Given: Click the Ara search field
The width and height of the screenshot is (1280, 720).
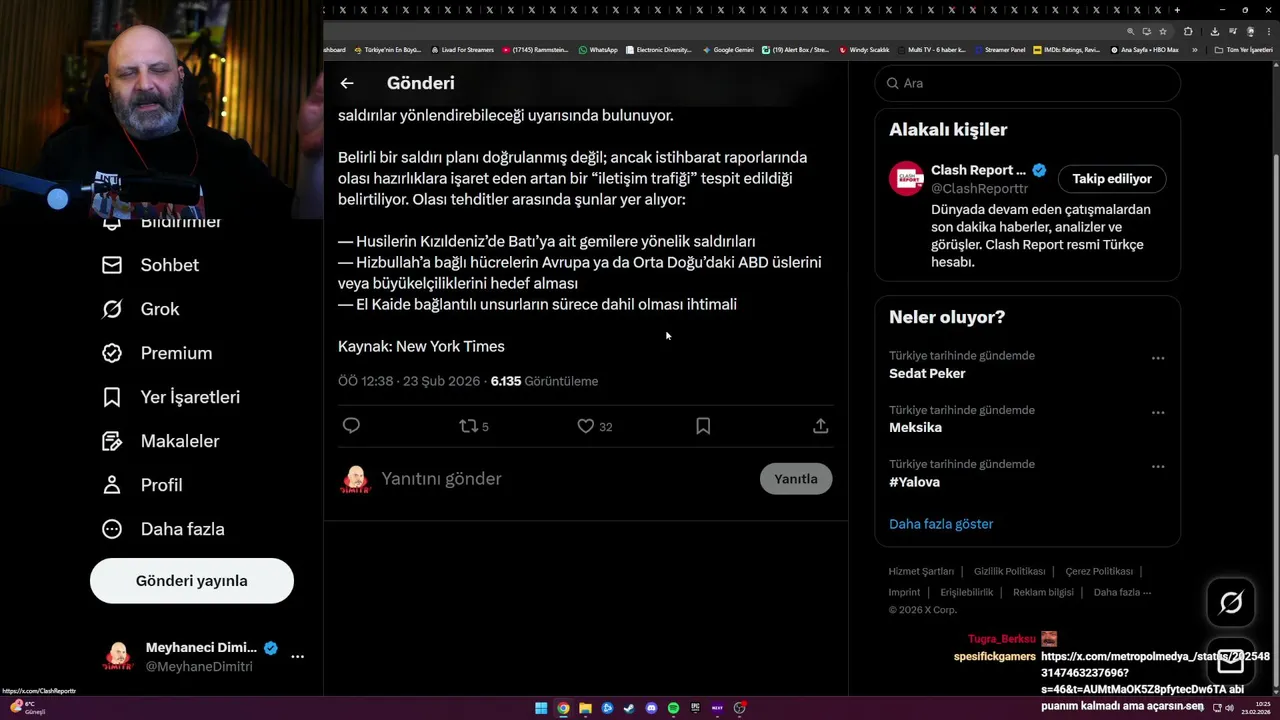Looking at the screenshot, I should pos(1027,83).
